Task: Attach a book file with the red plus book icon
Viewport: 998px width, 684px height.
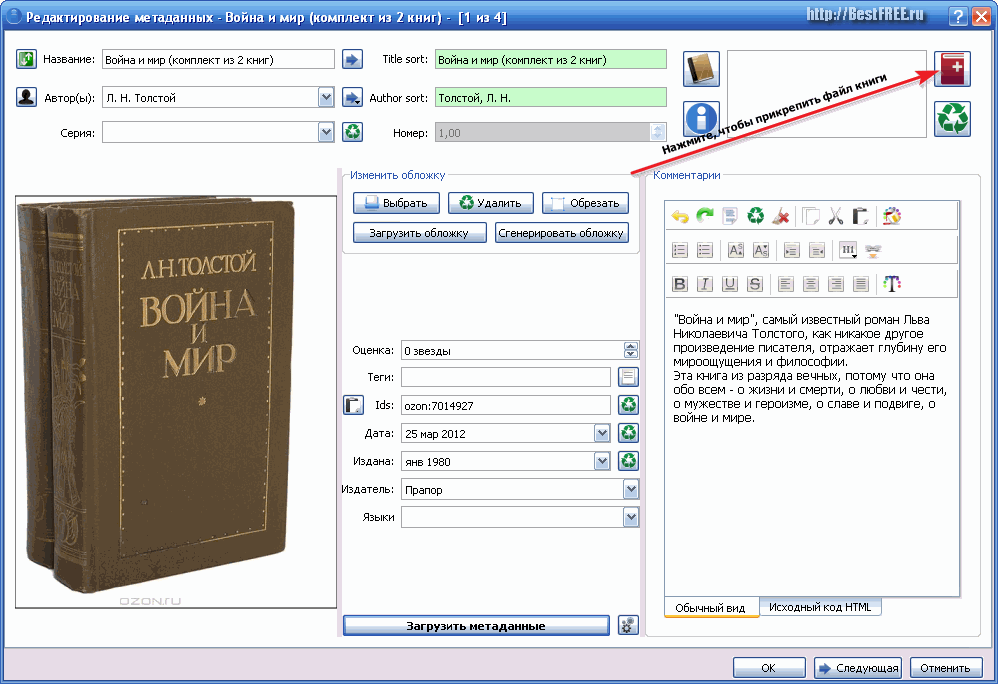Action: (x=952, y=69)
